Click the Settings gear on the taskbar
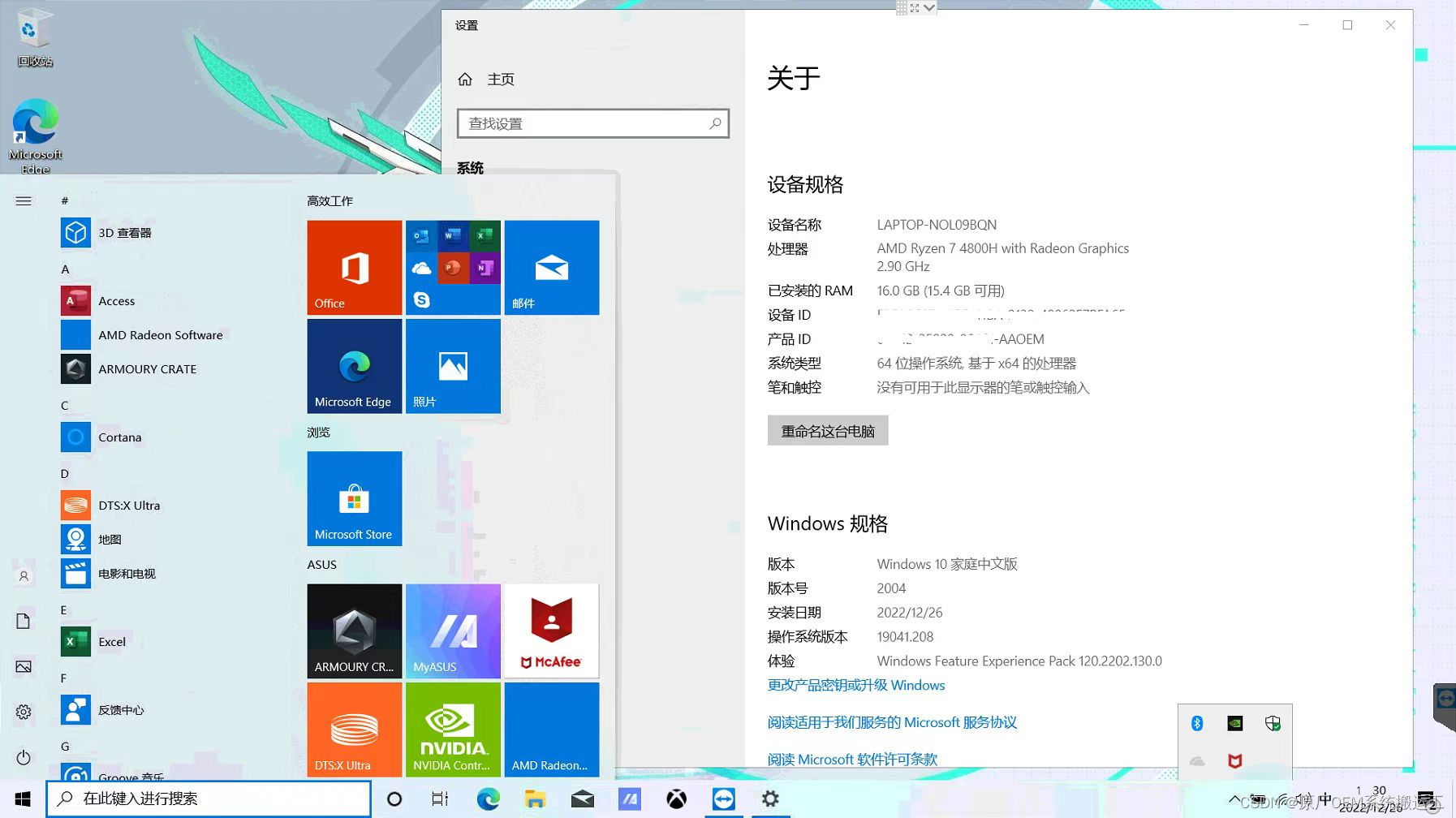 click(770, 799)
